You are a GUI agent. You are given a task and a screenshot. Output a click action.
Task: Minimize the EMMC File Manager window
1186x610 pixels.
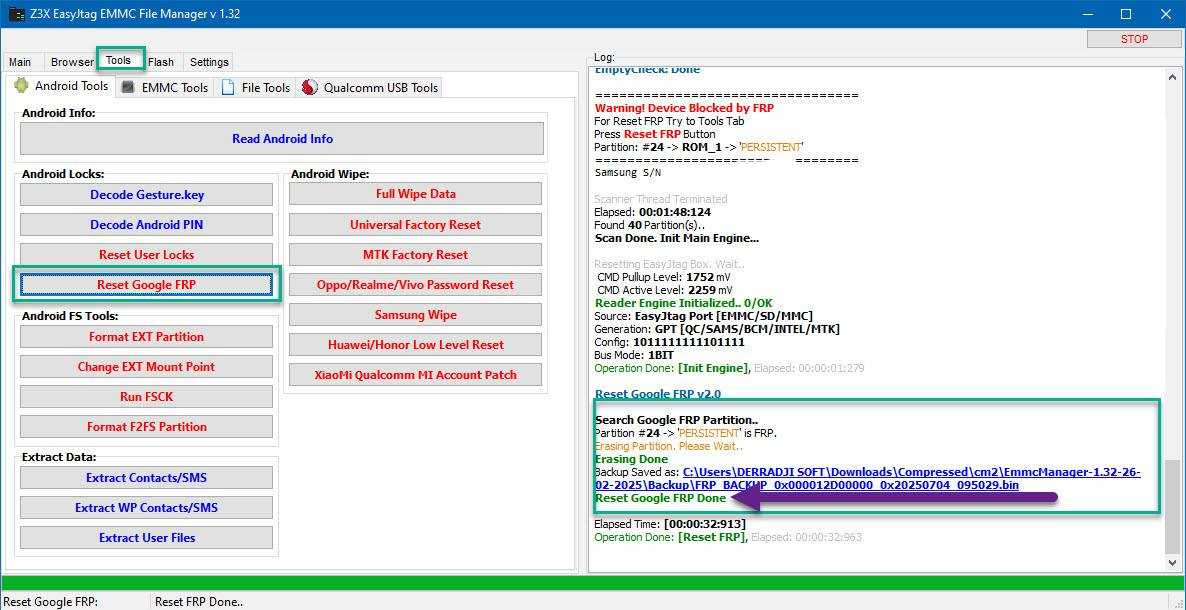coord(1087,14)
